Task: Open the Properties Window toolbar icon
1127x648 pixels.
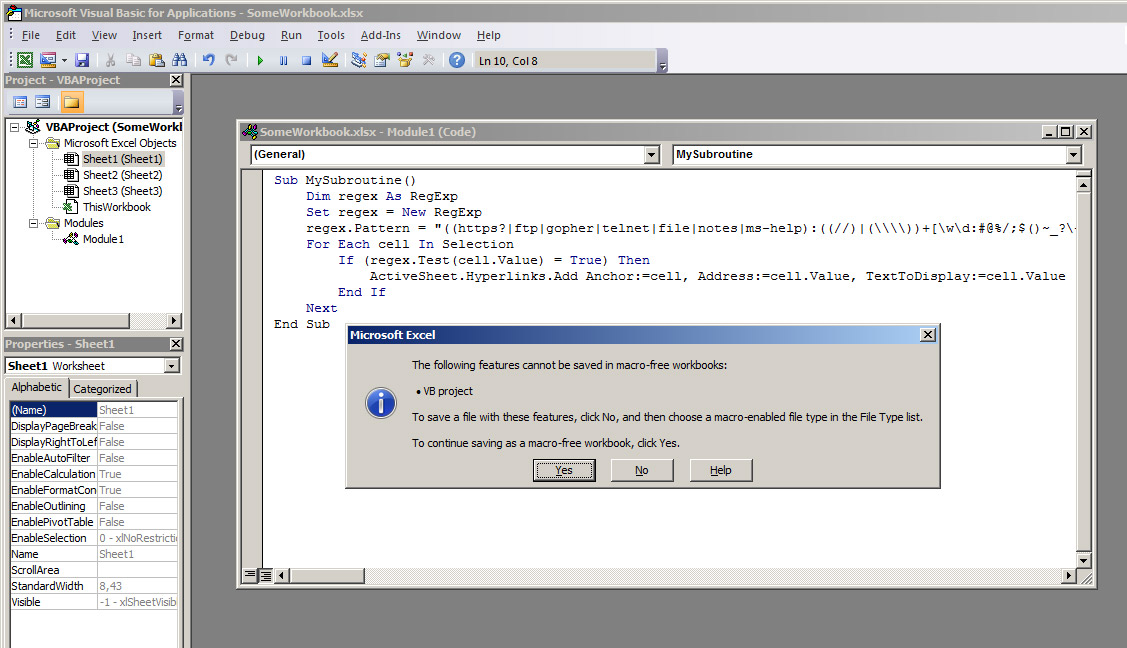Action: 382,60
